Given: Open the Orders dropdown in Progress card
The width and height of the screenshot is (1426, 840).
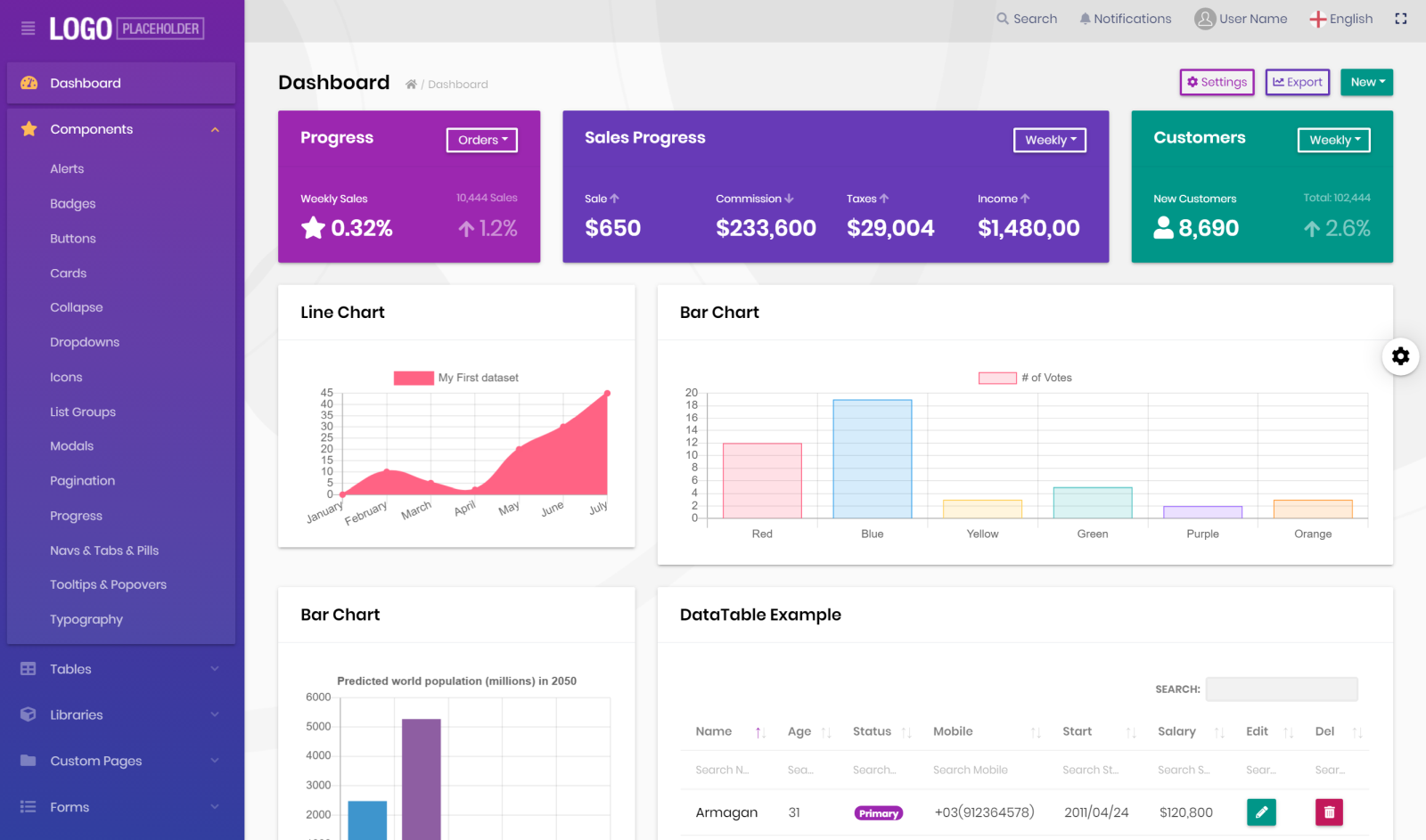Looking at the screenshot, I should 481,140.
